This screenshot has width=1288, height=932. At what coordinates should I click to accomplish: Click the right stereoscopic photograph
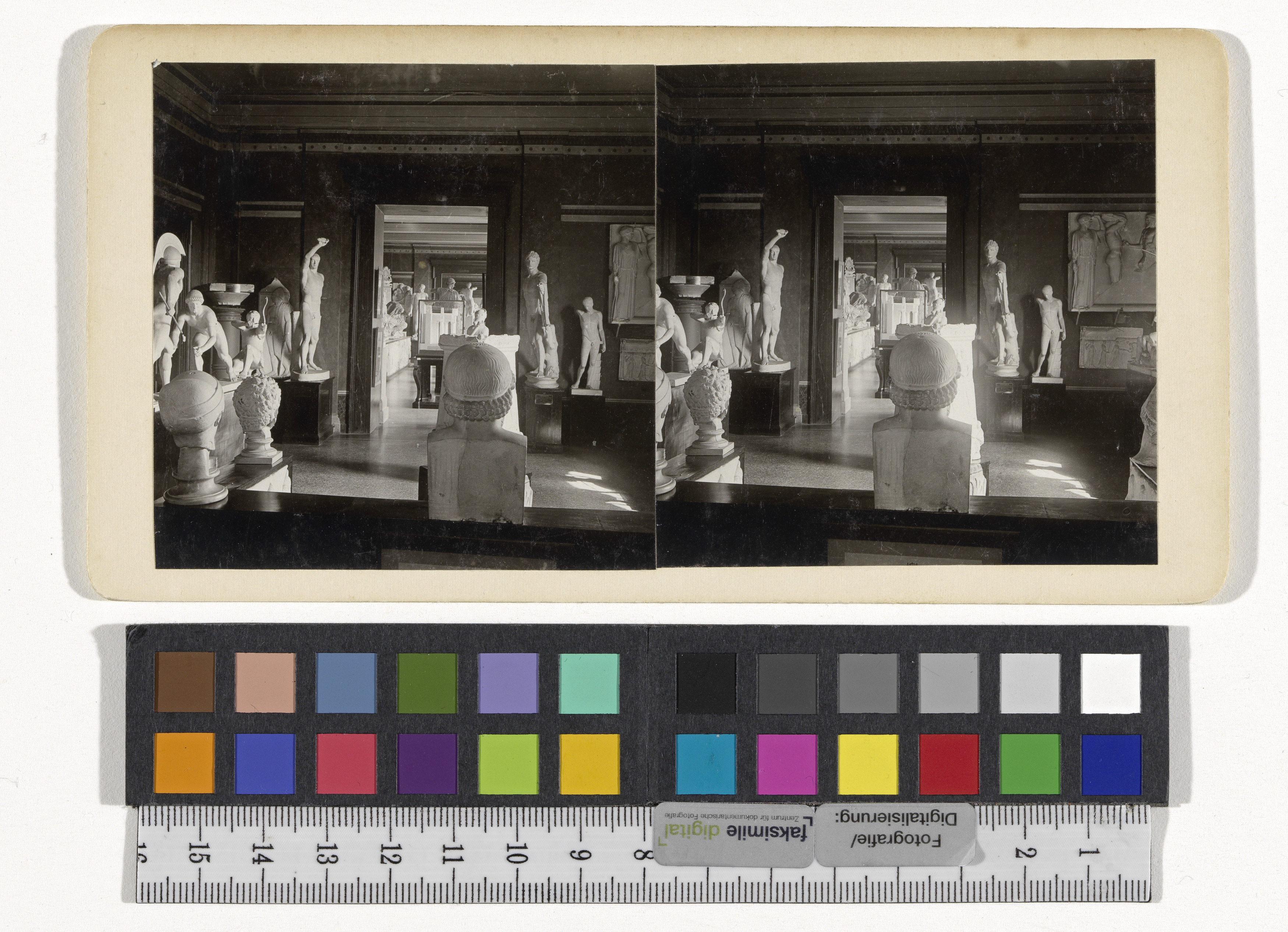click(x=906, y=316)
